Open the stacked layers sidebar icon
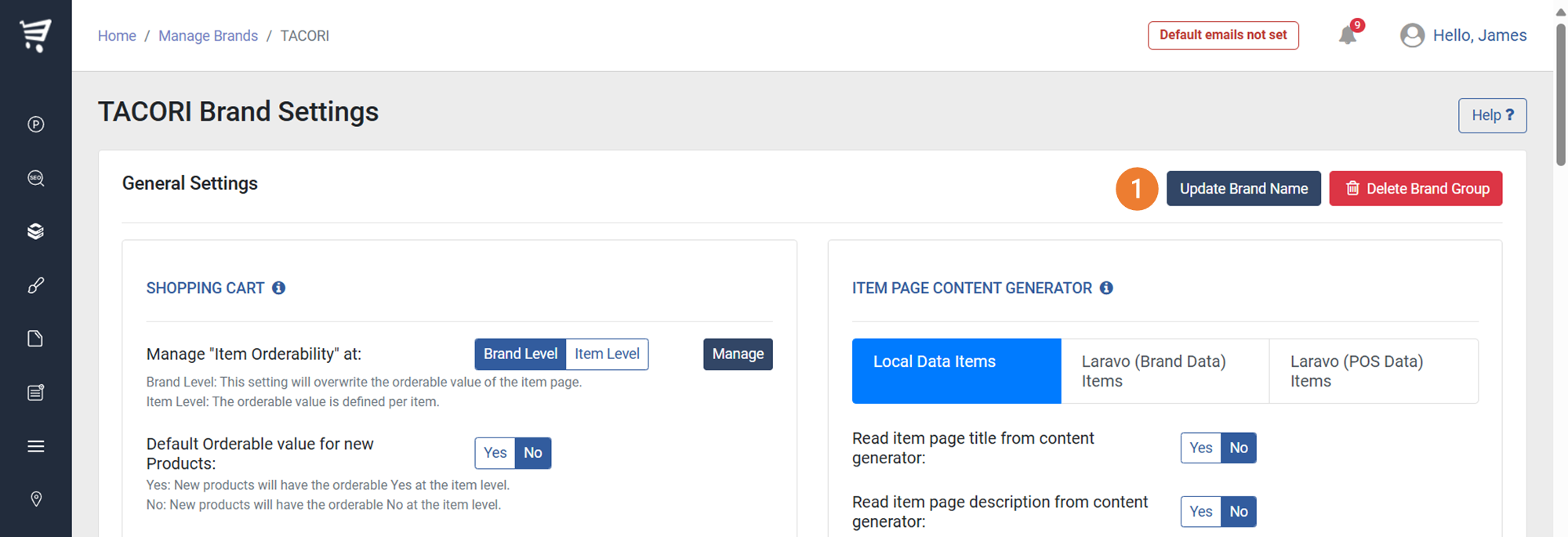This screenshot has height=537, width=1568. point(35,231)
